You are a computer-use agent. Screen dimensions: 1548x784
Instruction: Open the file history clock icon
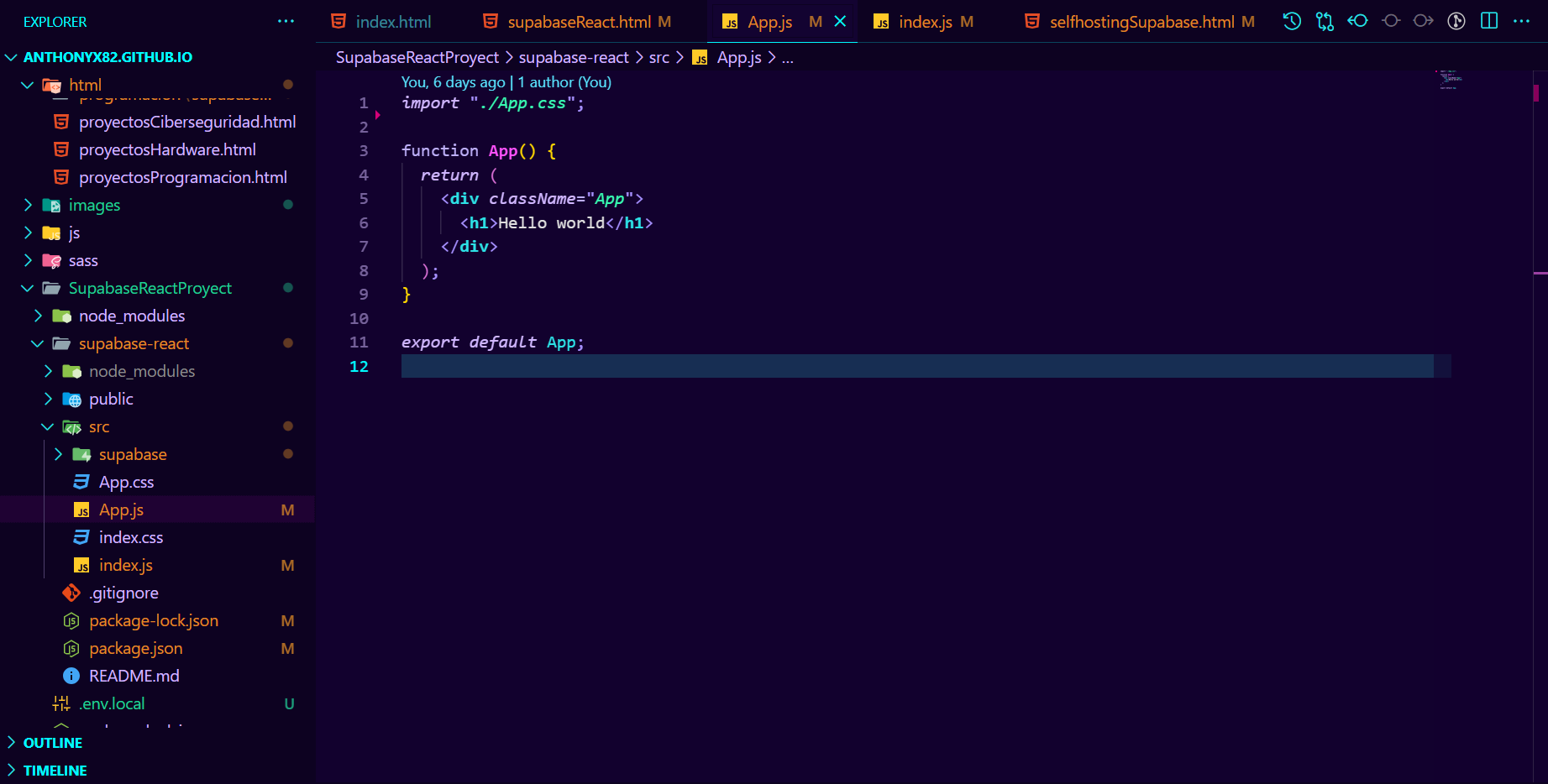[1292, 22]
